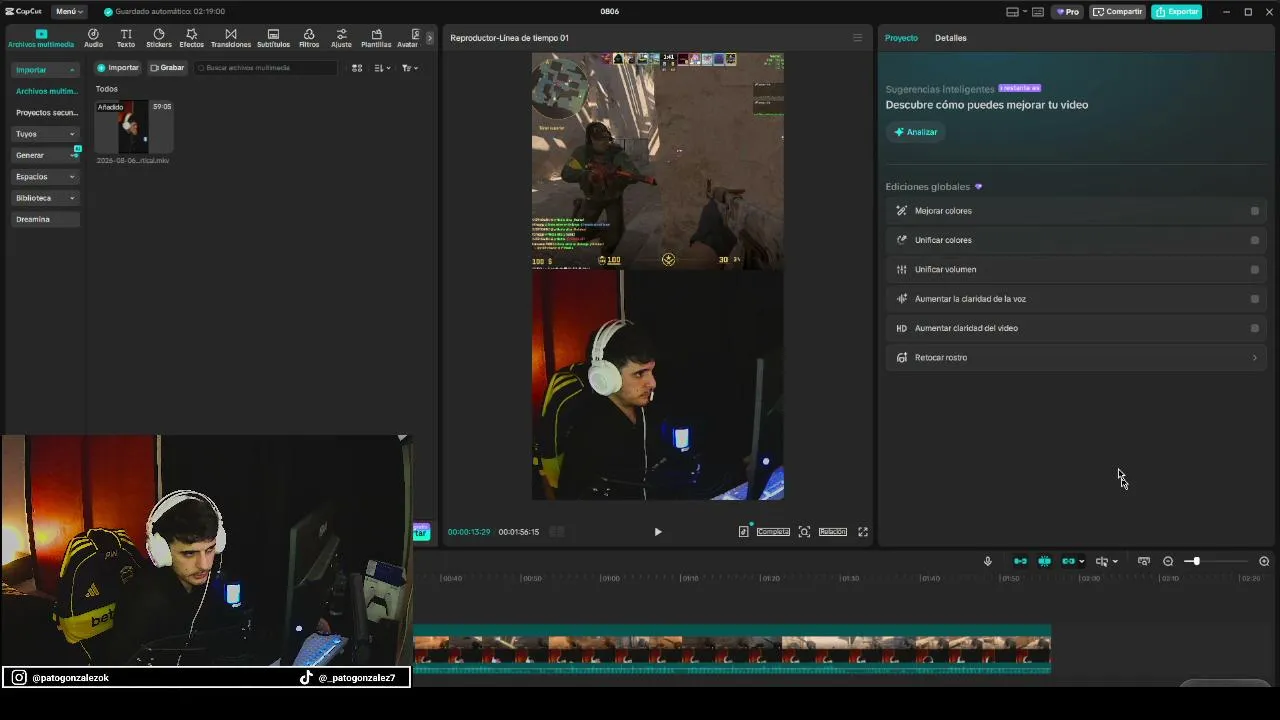The width and height of the screenshot is (1280, 720).
Task: Zoom out the timeline
Action: [x=1168, y=561]
